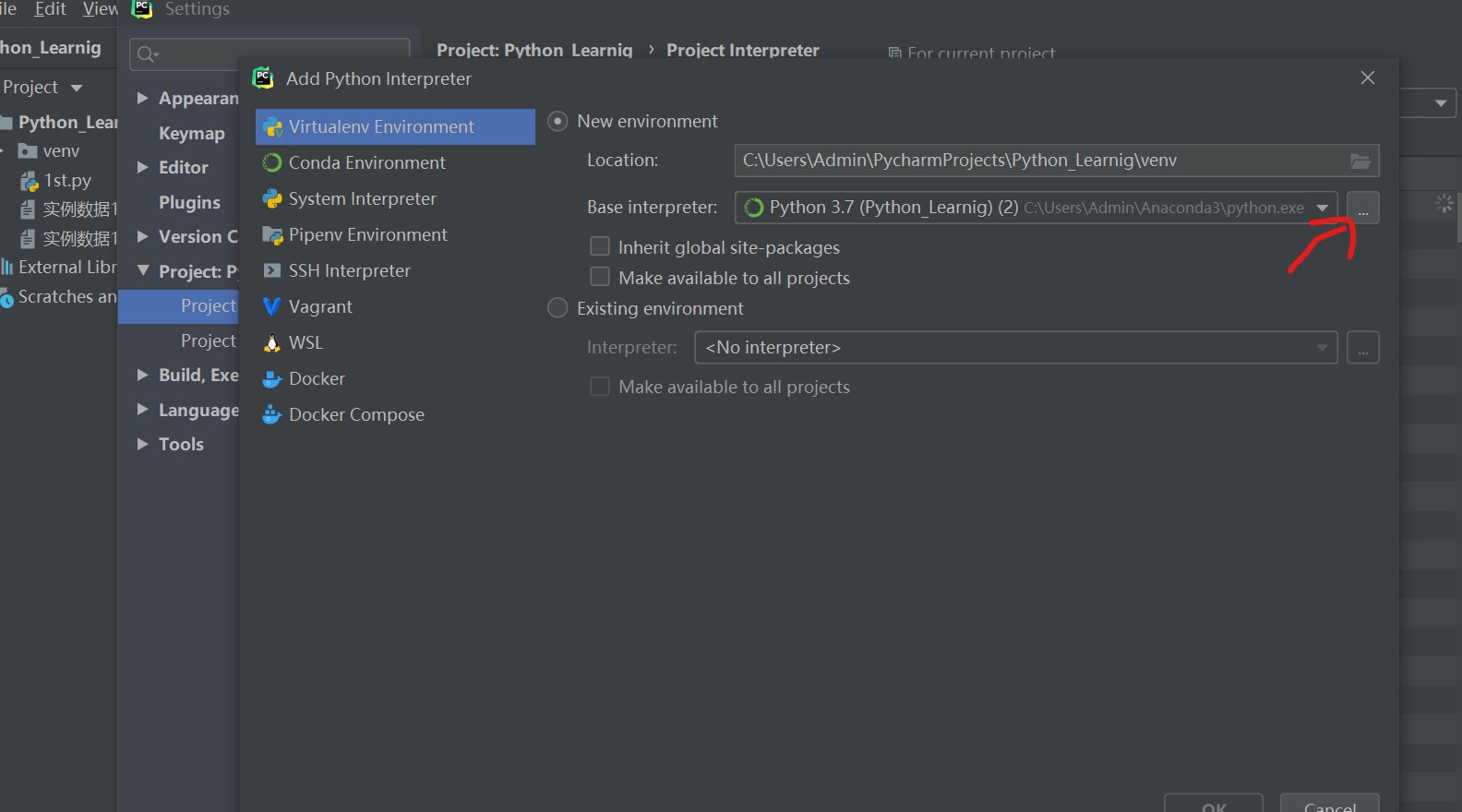Screen dimensions: 1462x812
Task: Open View menu
Action: click(x=100, y=9)
